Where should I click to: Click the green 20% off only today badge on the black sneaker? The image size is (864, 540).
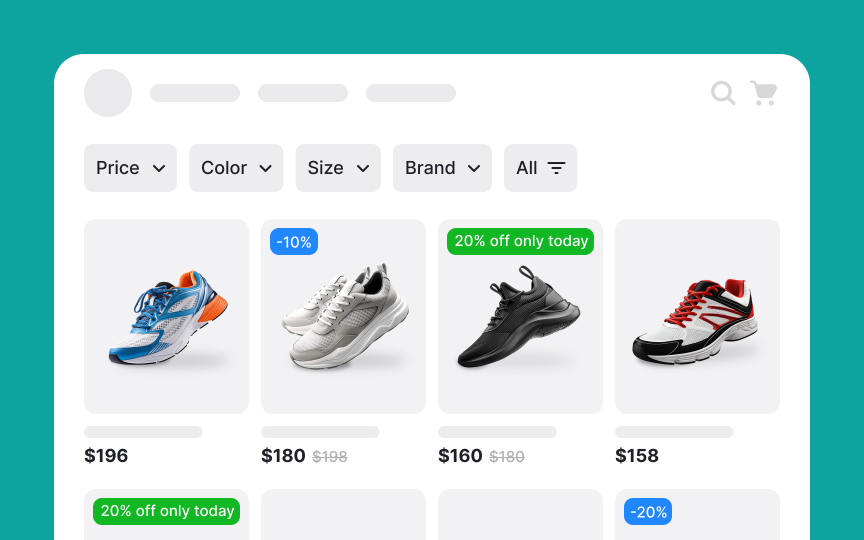(521, 241)
